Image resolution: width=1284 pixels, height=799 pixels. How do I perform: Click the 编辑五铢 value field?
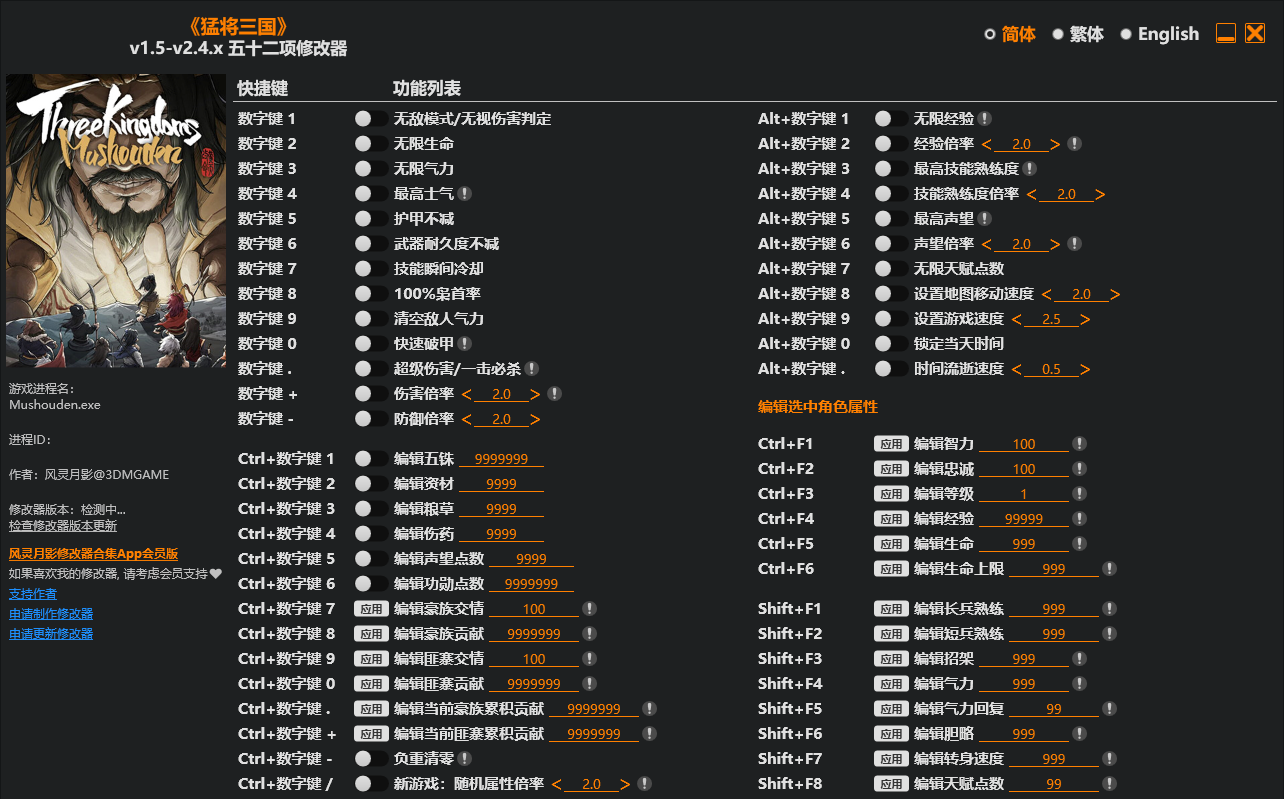(501, 459)
